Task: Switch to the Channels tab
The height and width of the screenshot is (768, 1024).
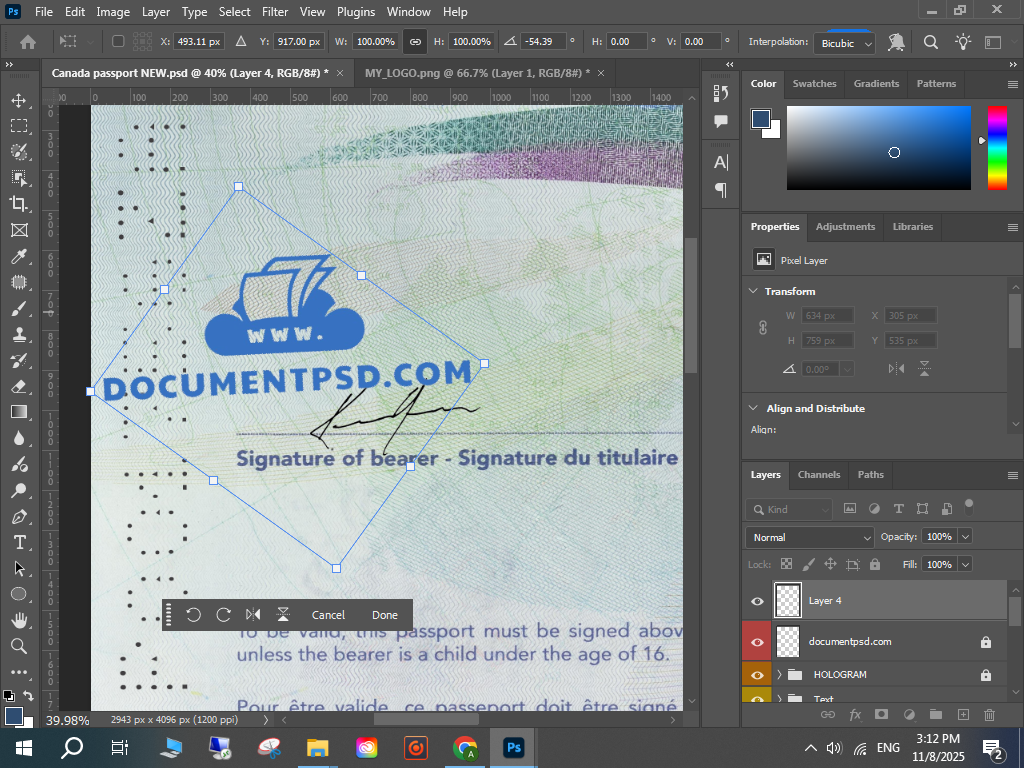Action: pos(818,475)
